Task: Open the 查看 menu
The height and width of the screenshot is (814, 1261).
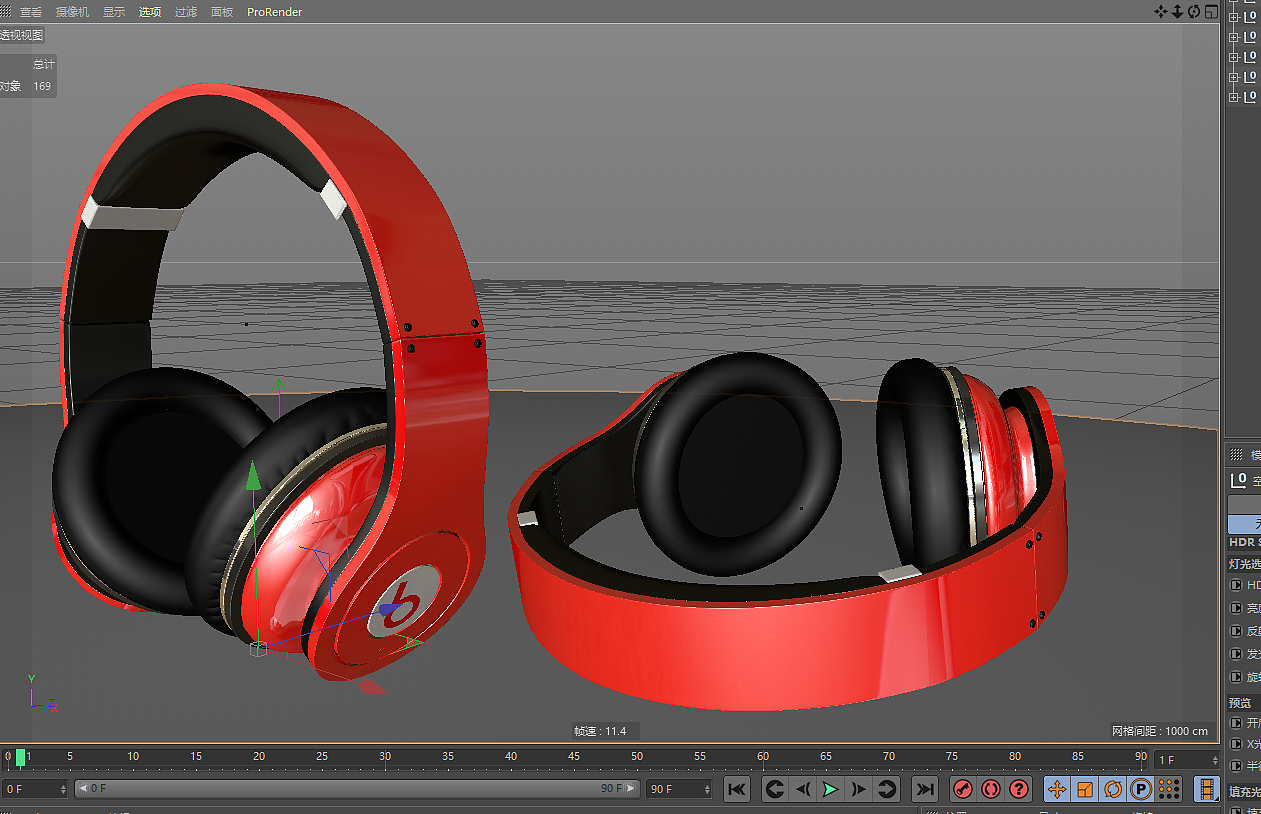Action: point(31,12)
